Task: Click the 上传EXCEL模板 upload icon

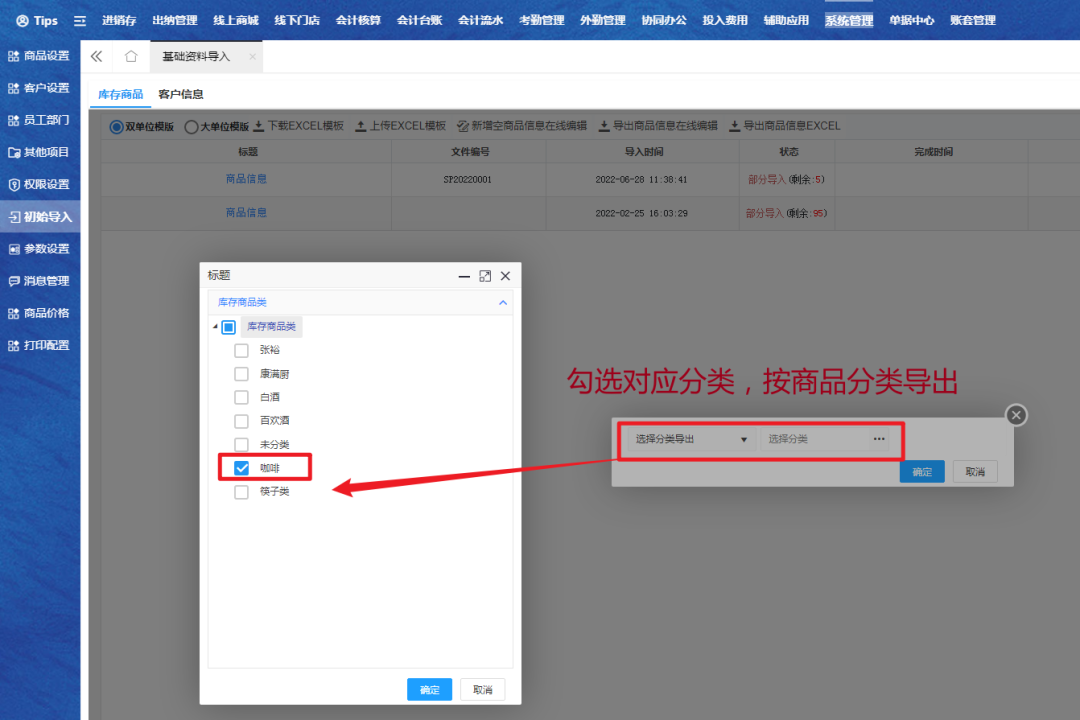Action: [x=361, y=126]
